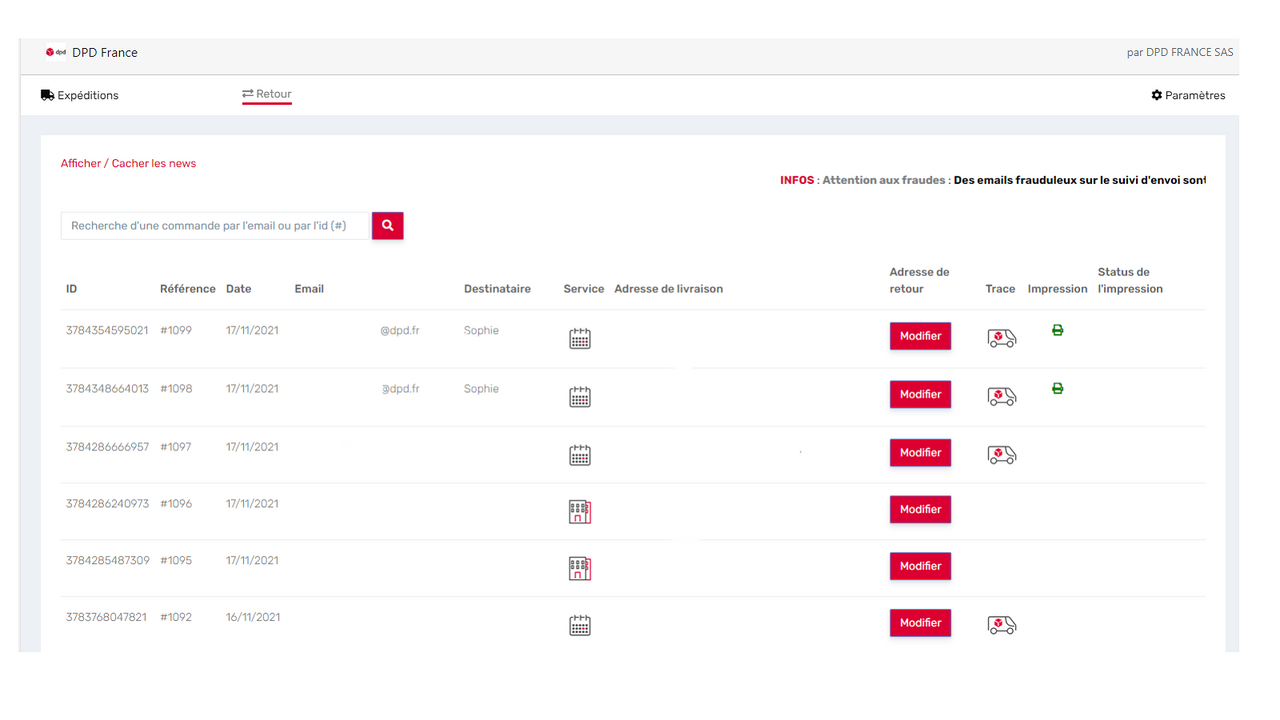Track parcel van icon for order #1098
The width and height of the screenshot is (1280, 720).
(1002, 397)
